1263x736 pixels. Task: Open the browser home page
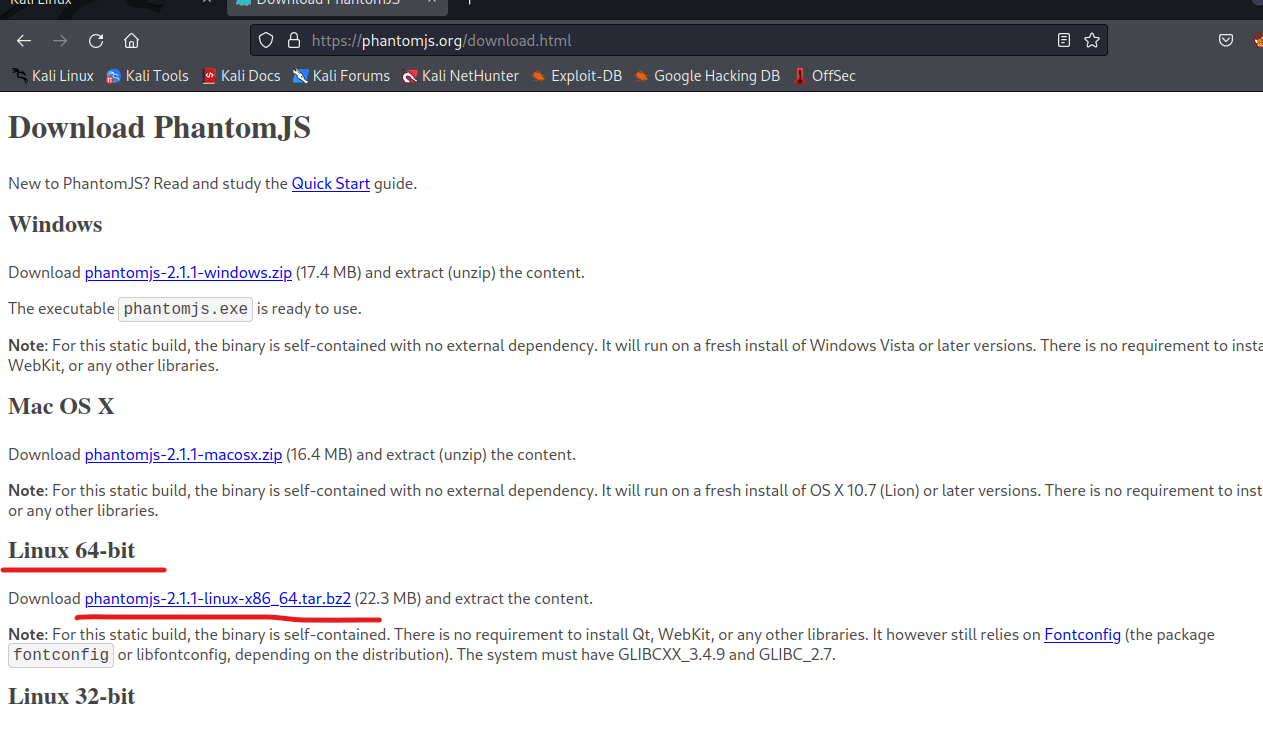[131, 41]
